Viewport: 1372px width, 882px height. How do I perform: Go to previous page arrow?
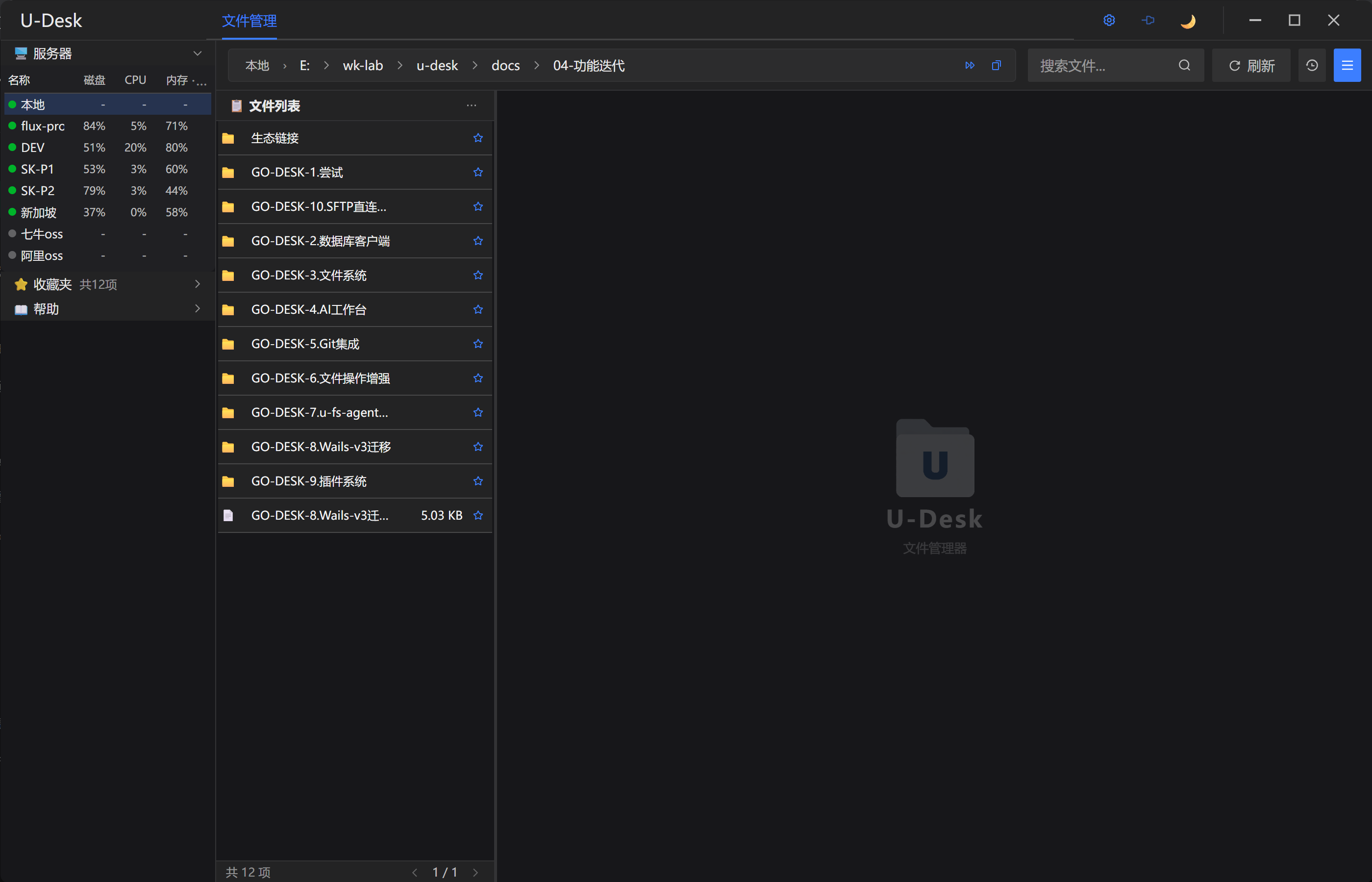(415, 872)
